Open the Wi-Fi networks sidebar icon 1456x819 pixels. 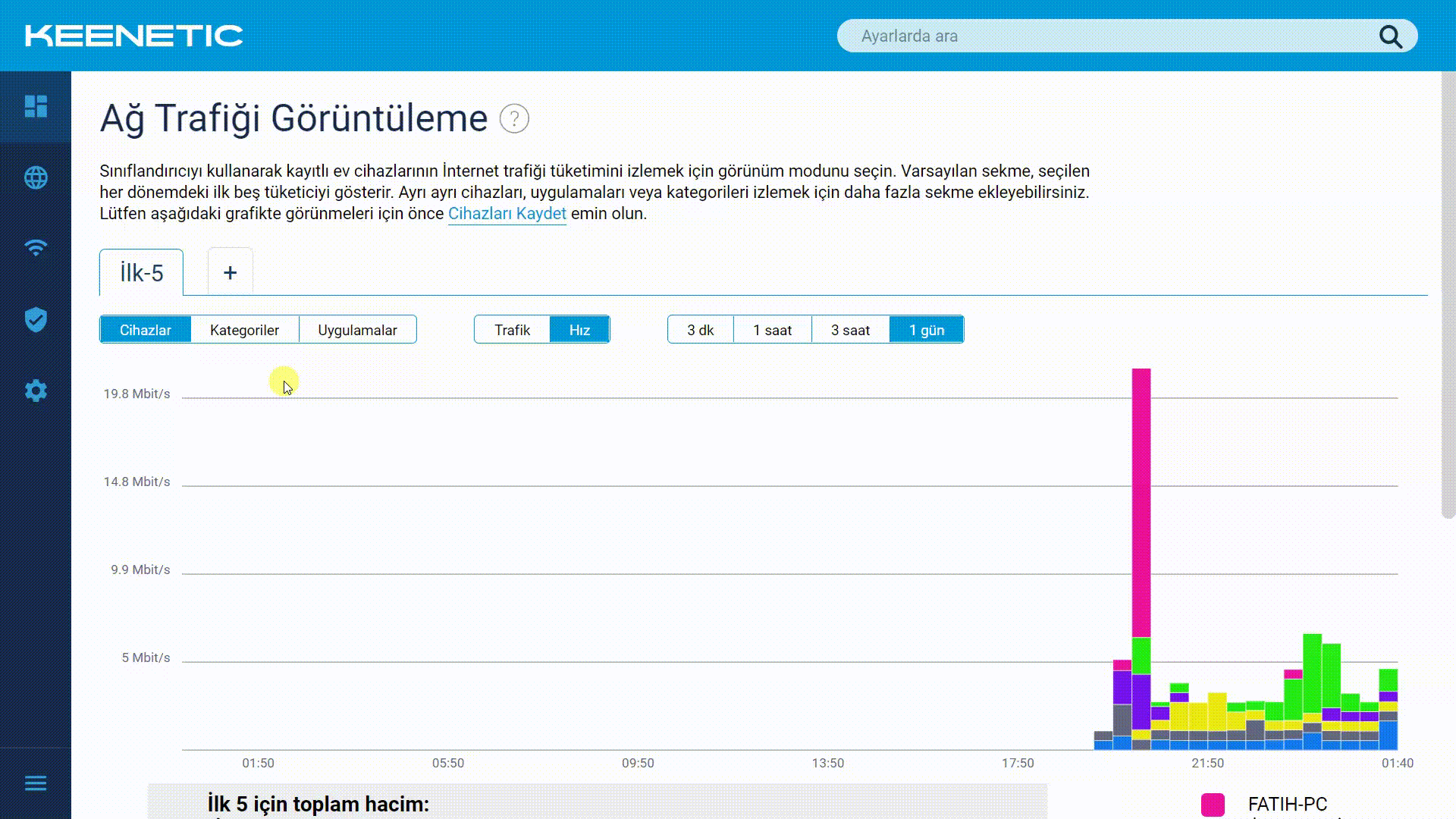(36, 248)
